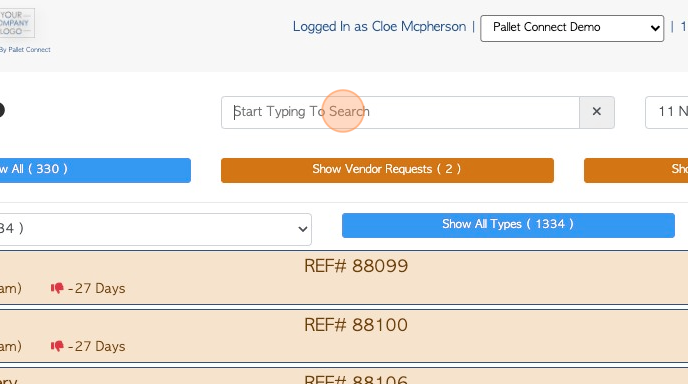Clear the search with the X button
Screen dimensions: 688x384
[x=597, y=112]
